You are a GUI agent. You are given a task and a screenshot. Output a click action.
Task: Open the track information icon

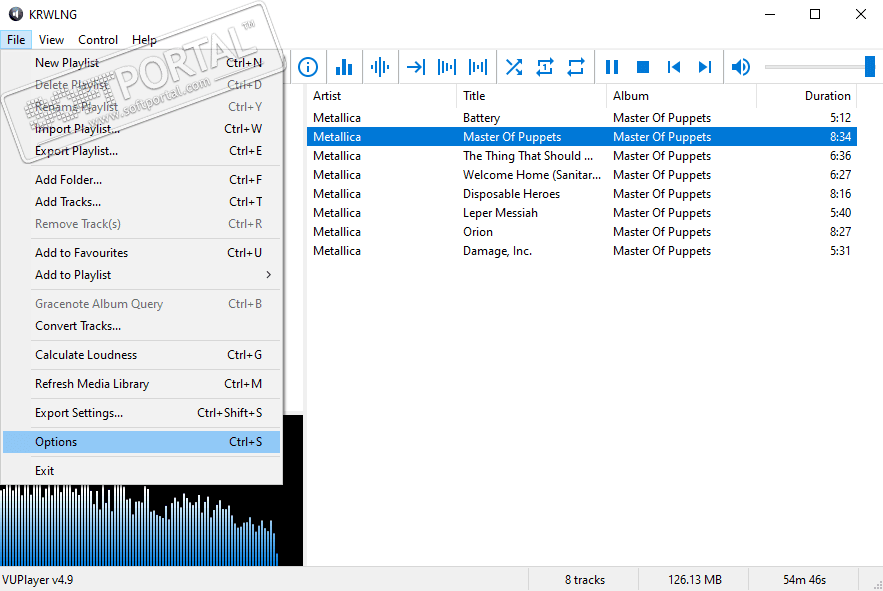tap(308, 67)
